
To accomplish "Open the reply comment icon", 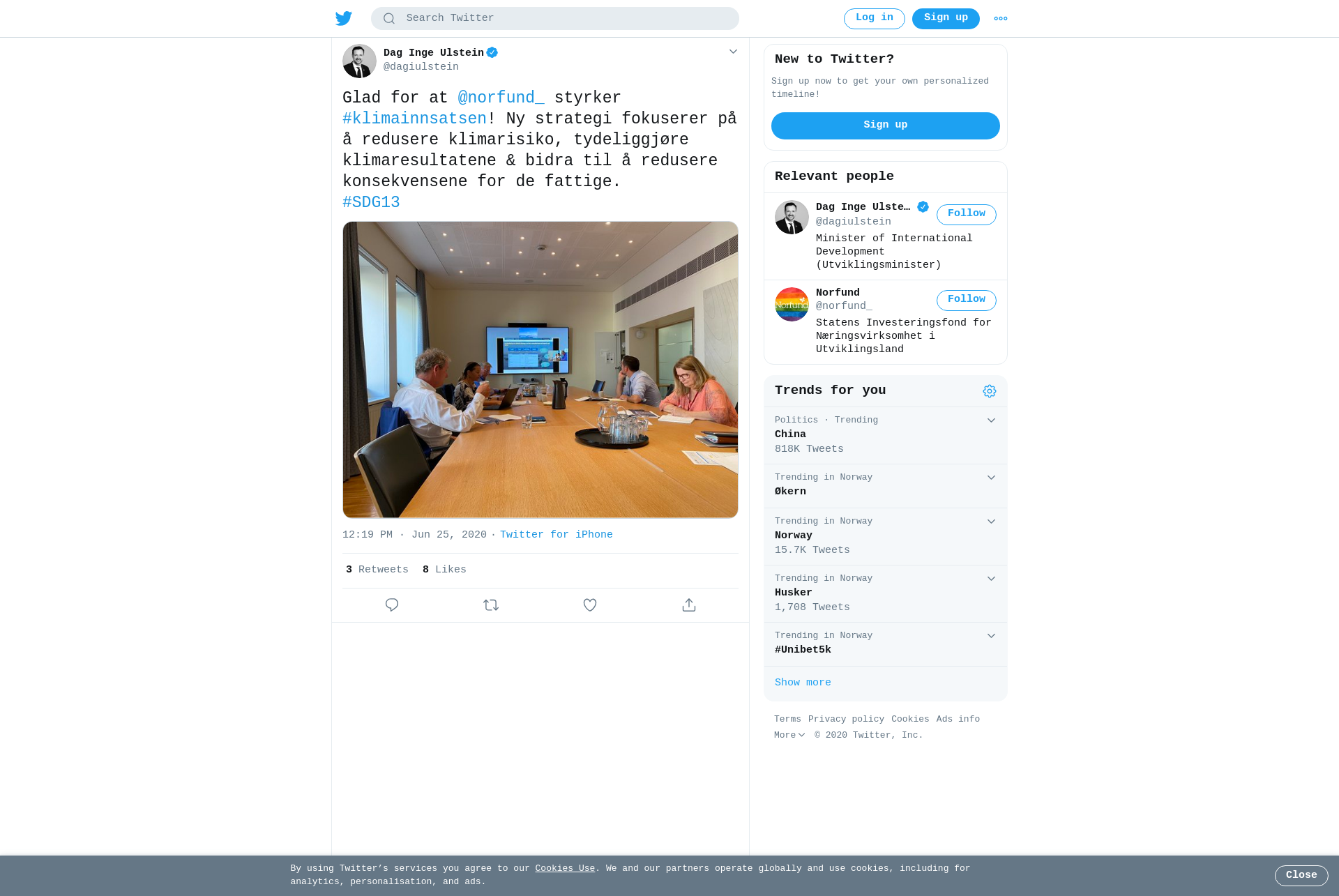I will click(392, 605).
